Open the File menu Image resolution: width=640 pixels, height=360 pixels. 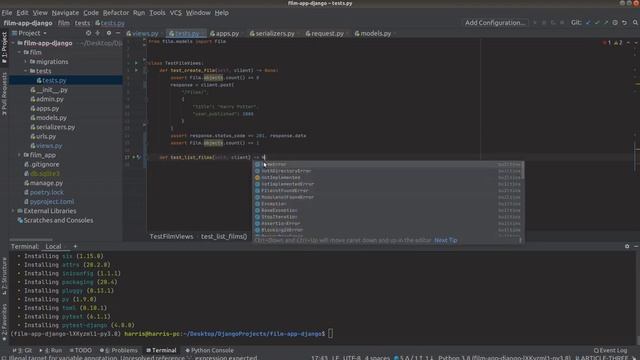pyautogui.click(x=7, y=13)
